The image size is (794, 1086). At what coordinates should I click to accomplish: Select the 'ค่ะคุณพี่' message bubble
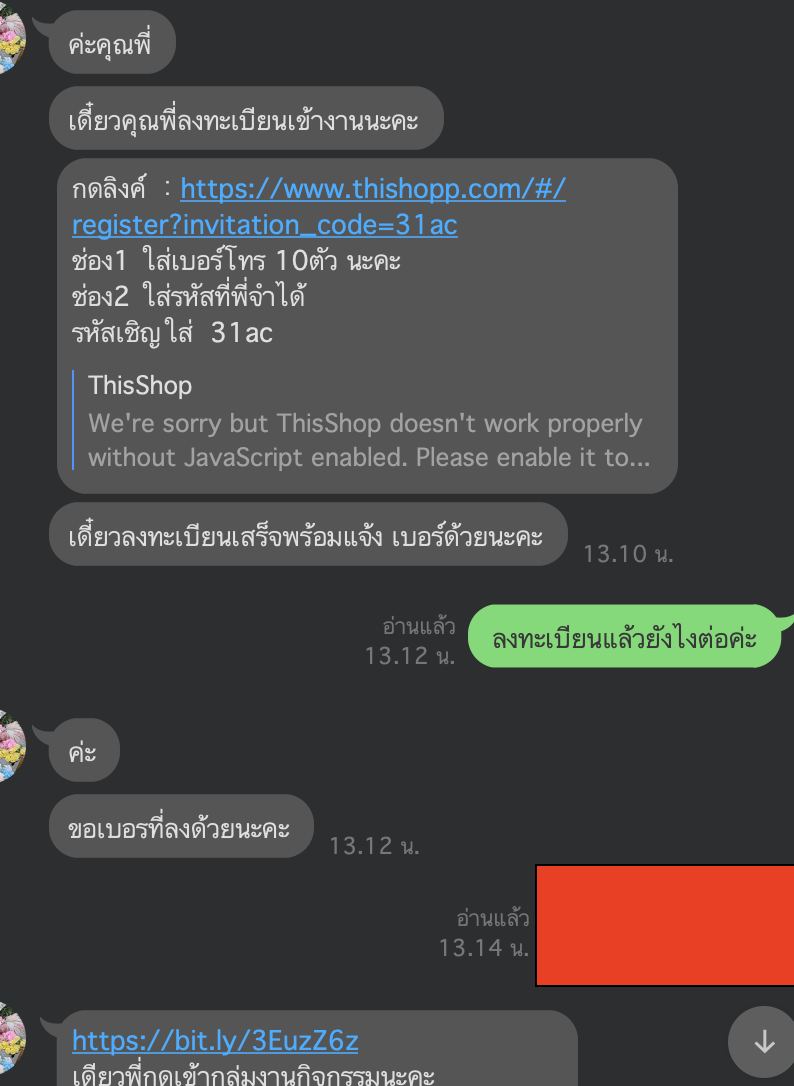click(112, 43)
